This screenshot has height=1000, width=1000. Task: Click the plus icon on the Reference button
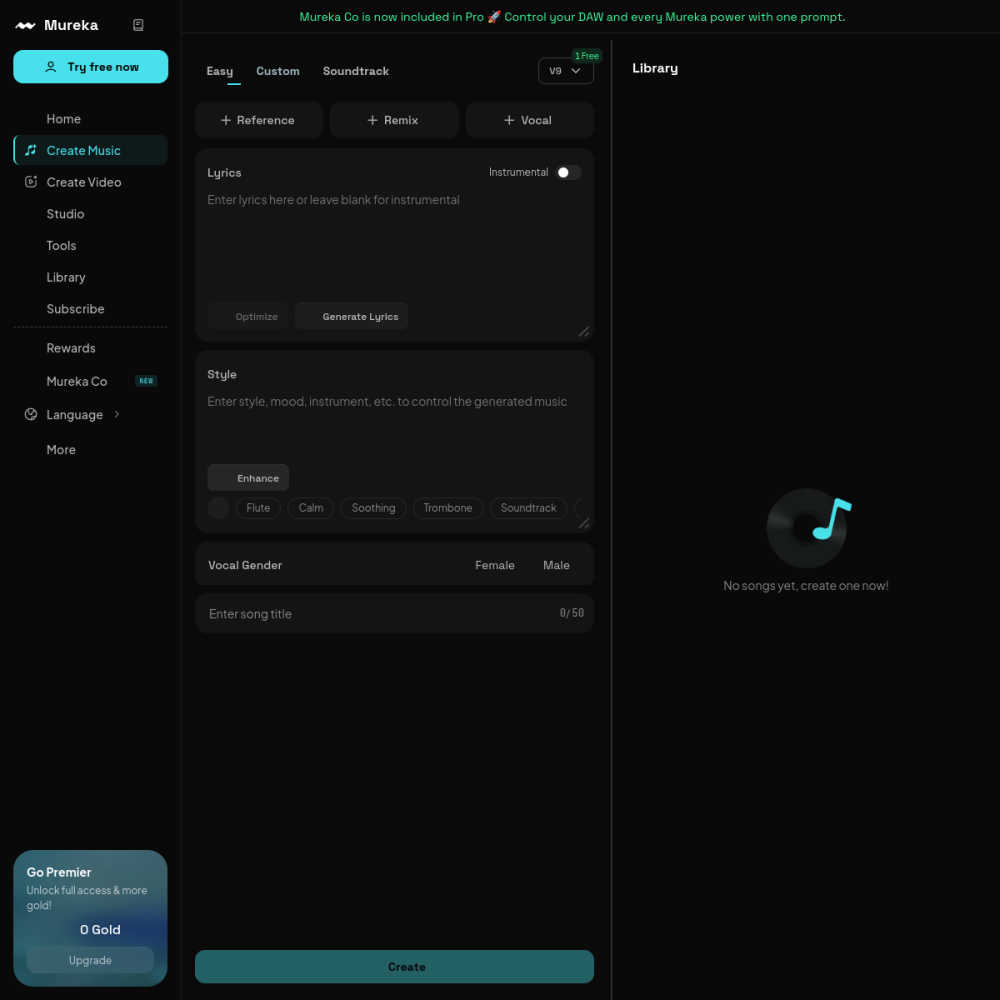pos(226,120)
